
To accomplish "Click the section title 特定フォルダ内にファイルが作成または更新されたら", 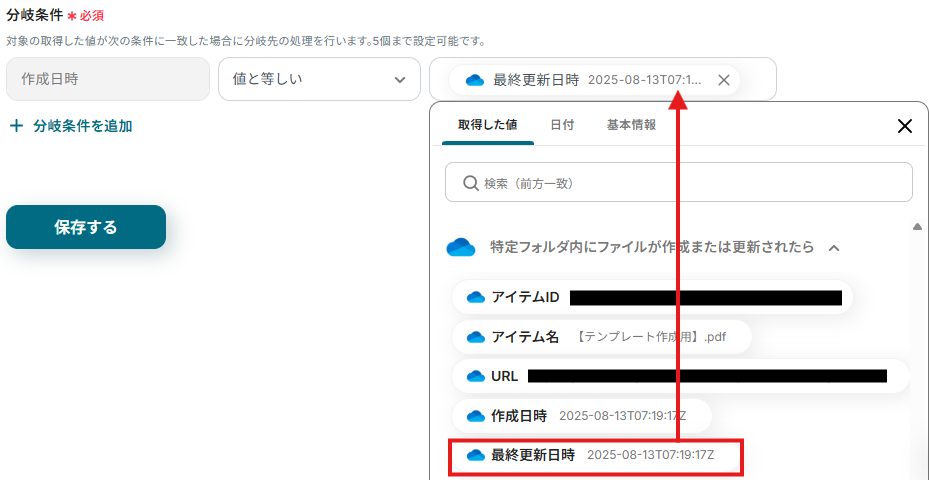I will (x=652, y=247).
